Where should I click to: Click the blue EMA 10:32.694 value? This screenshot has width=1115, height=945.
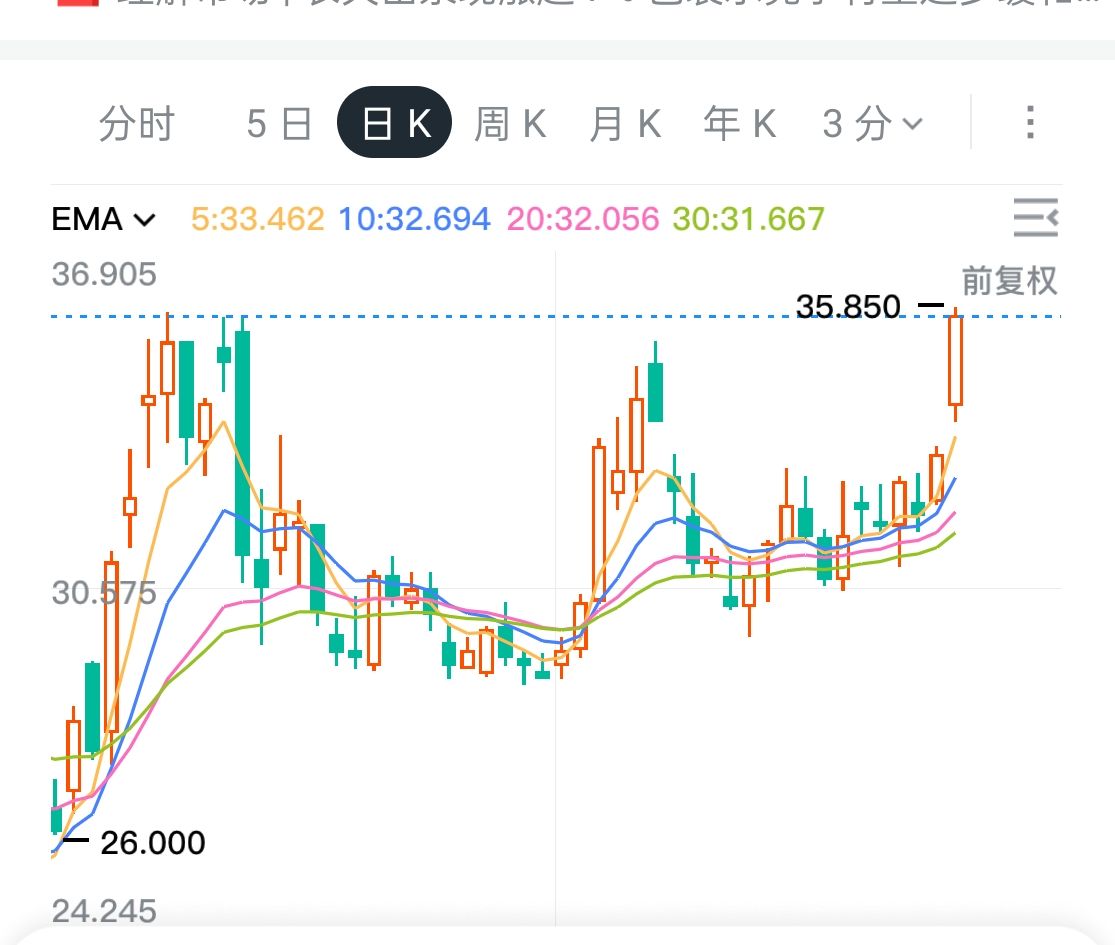pos(415,219)
